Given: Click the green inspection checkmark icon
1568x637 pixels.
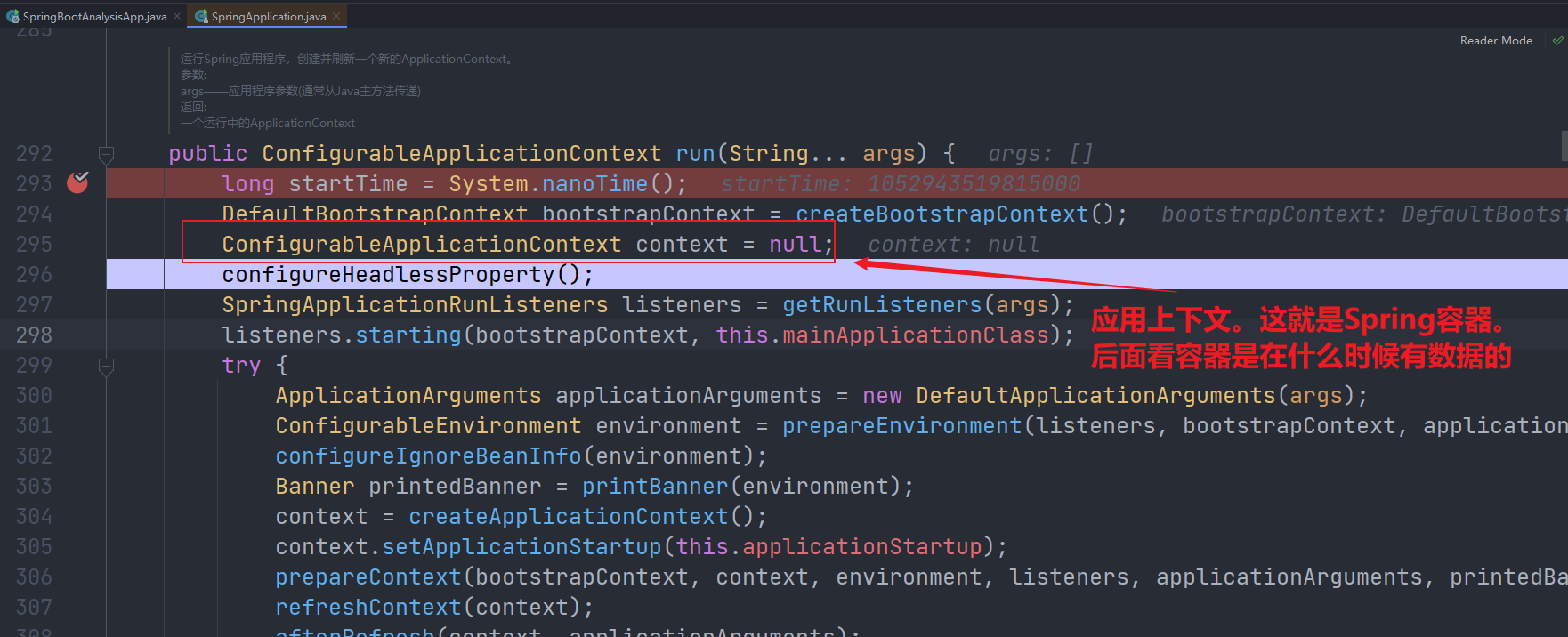Looking at the screenshot, I should tap(1557, 40).
